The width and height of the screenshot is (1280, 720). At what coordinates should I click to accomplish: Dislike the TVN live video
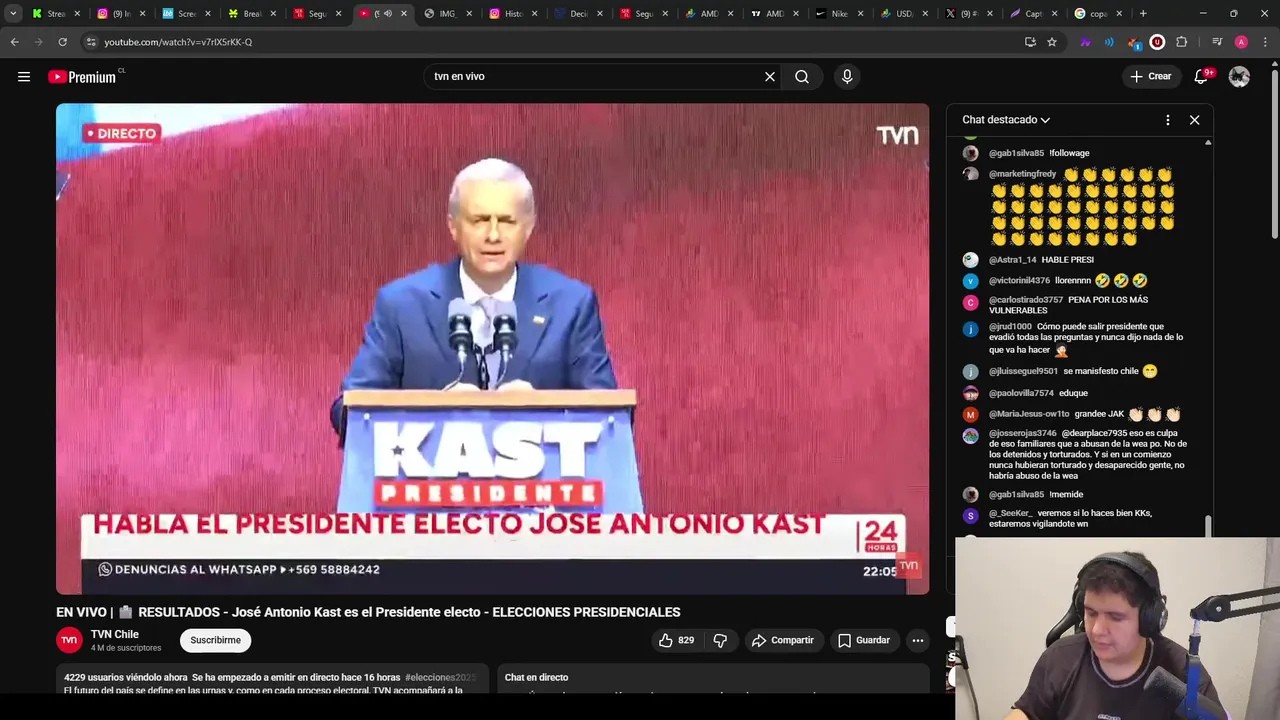720,640
